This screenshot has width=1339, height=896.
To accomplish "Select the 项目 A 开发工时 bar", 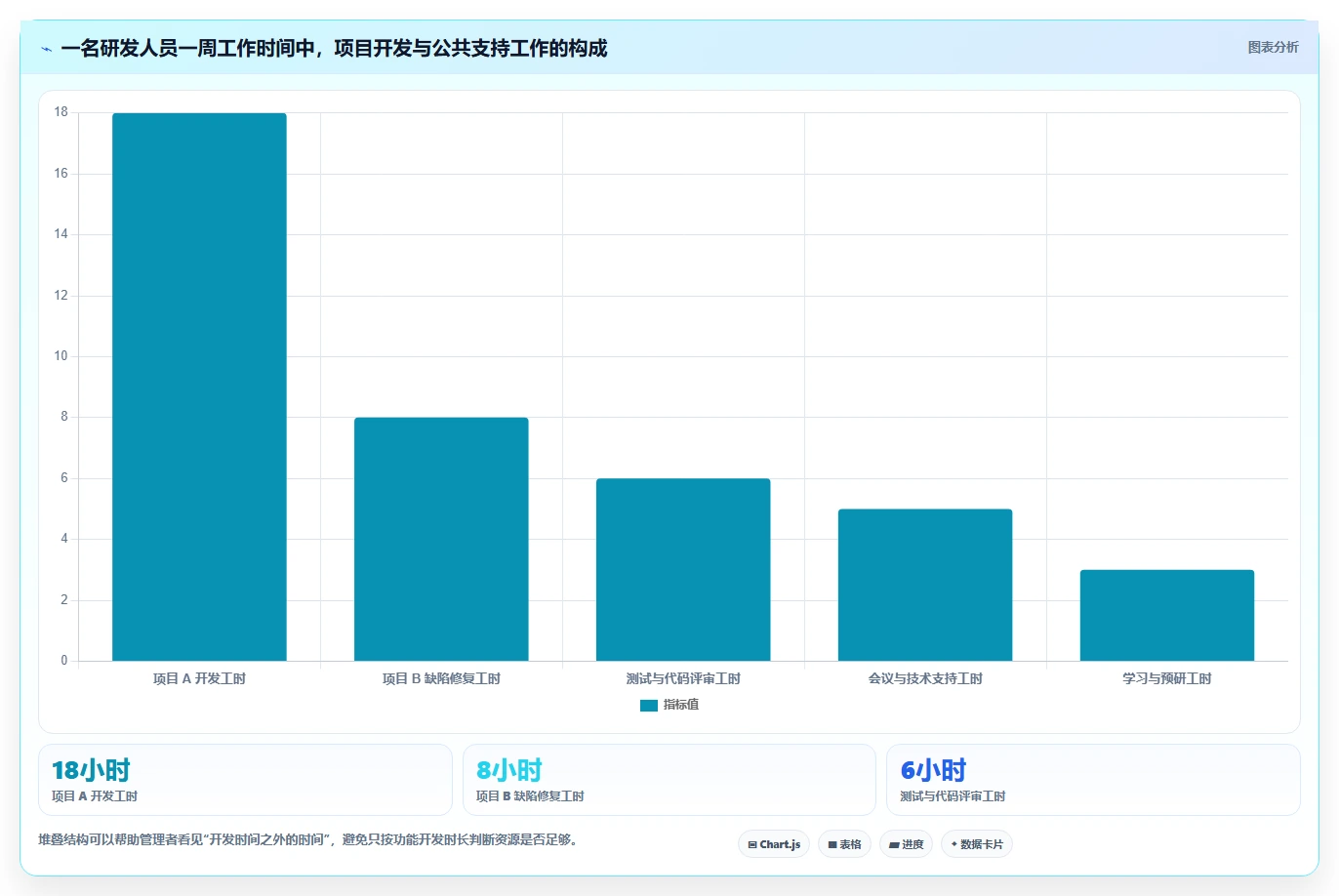I will point(199,387).
